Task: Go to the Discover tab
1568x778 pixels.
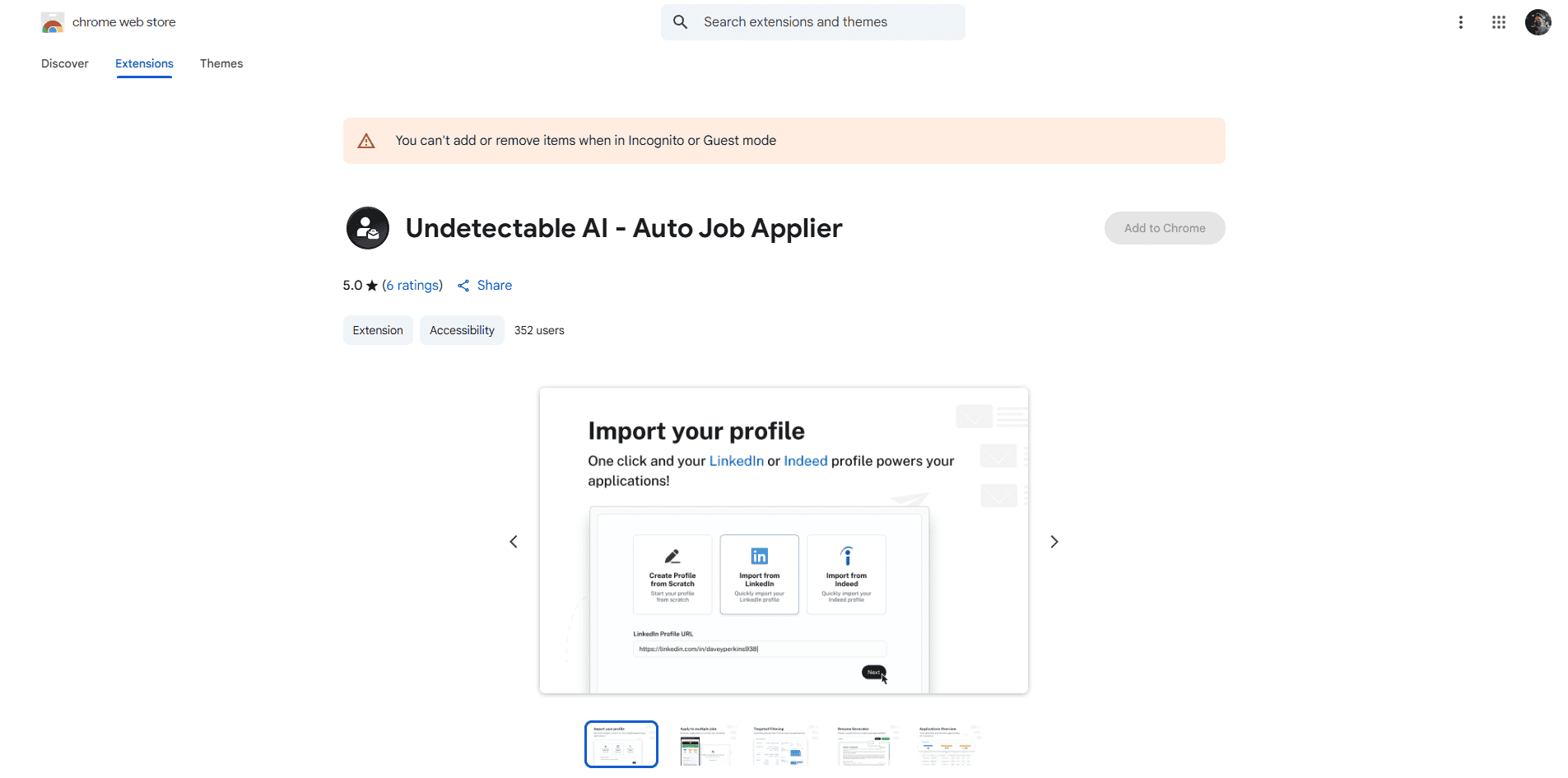Action: [x=65, y=63]
